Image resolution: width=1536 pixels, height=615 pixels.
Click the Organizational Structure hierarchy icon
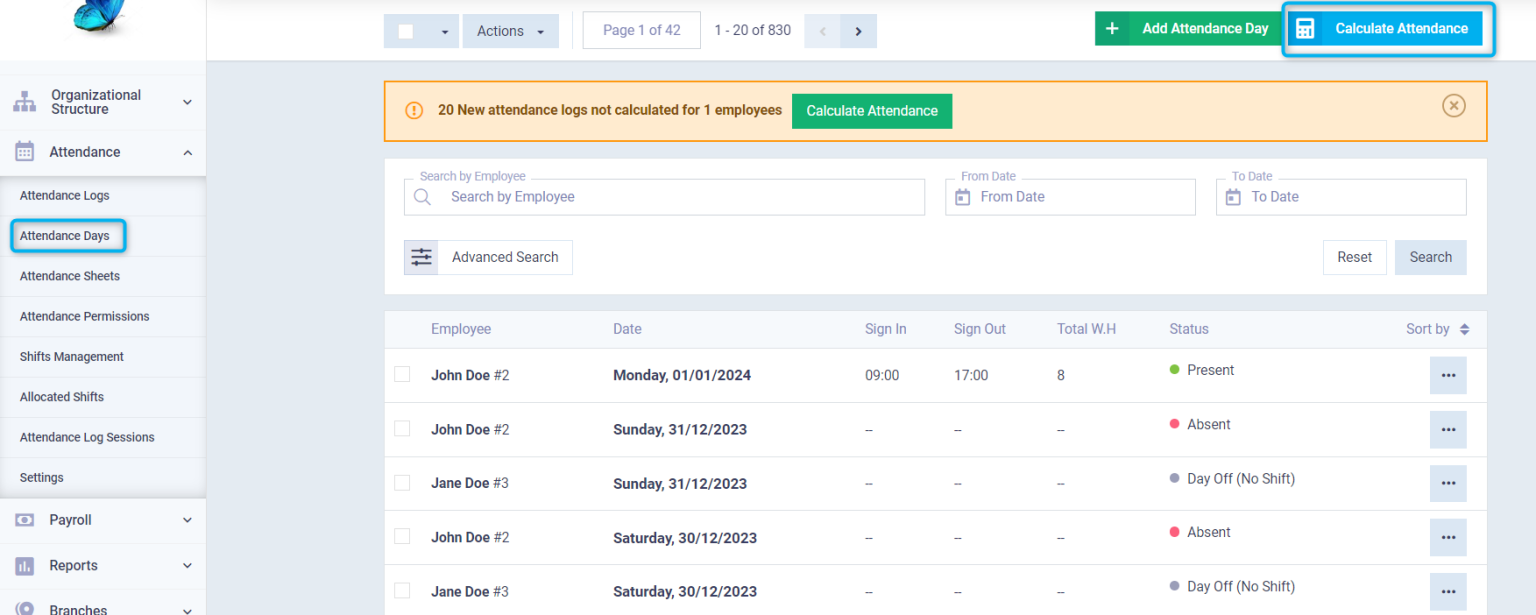click(x=24, y=102)
